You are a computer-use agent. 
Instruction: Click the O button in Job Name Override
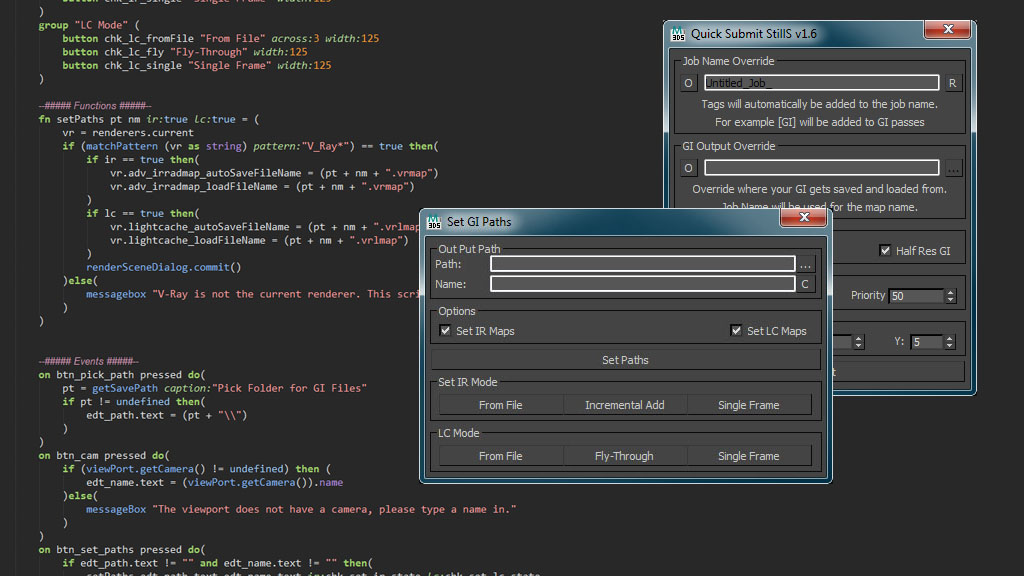coord(688,83)
